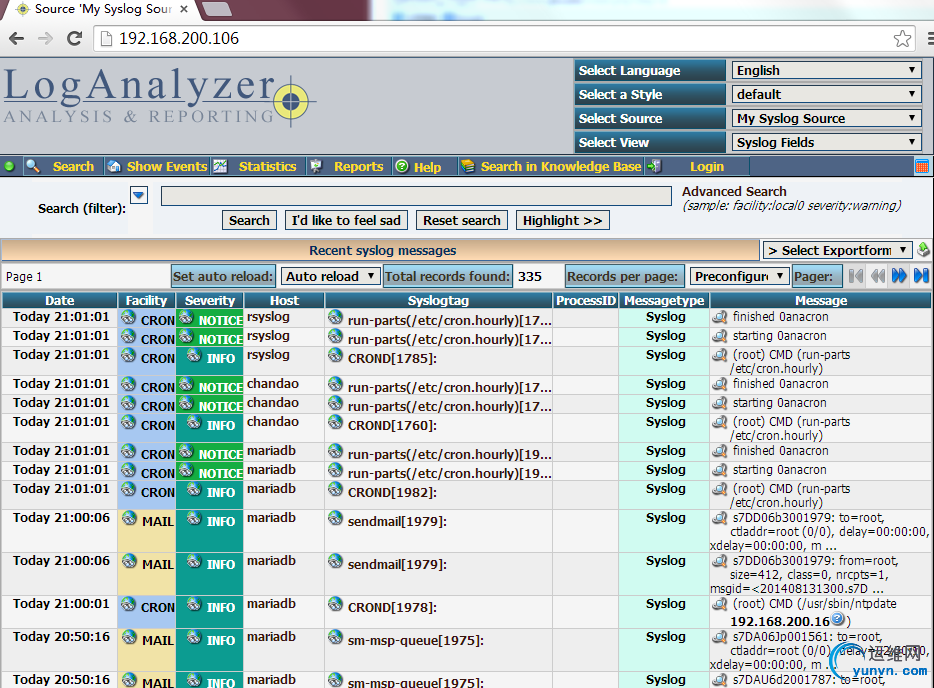Screen dimensions: 934x688
Task: Click the Reset search button
Action: pyautogui.click(x=462, y=220)
